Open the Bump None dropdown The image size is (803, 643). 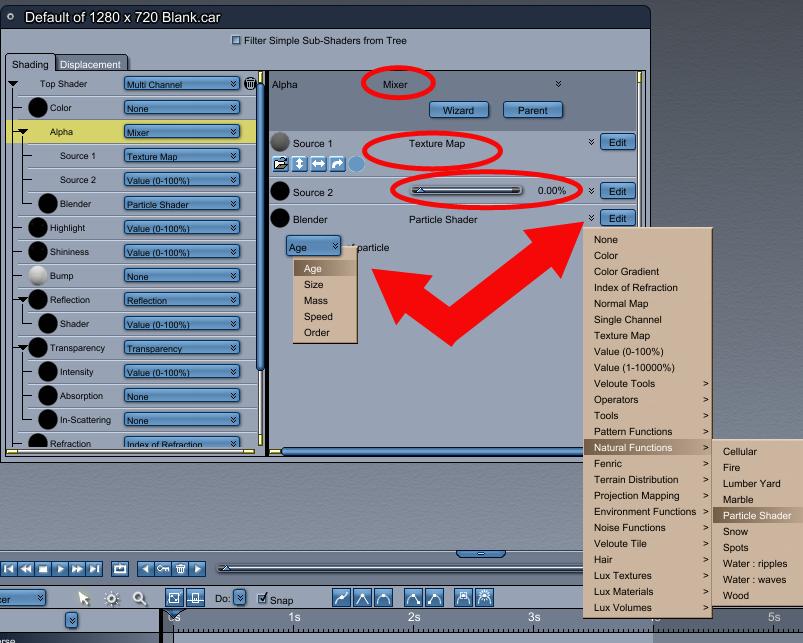point(182,276)
